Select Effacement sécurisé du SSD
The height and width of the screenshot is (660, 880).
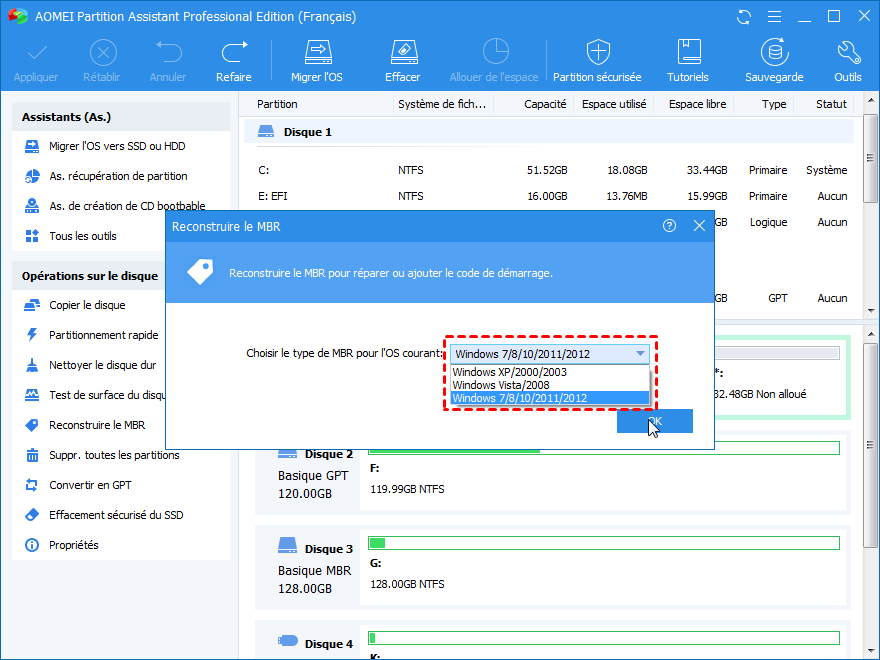(x=116, y=515)
